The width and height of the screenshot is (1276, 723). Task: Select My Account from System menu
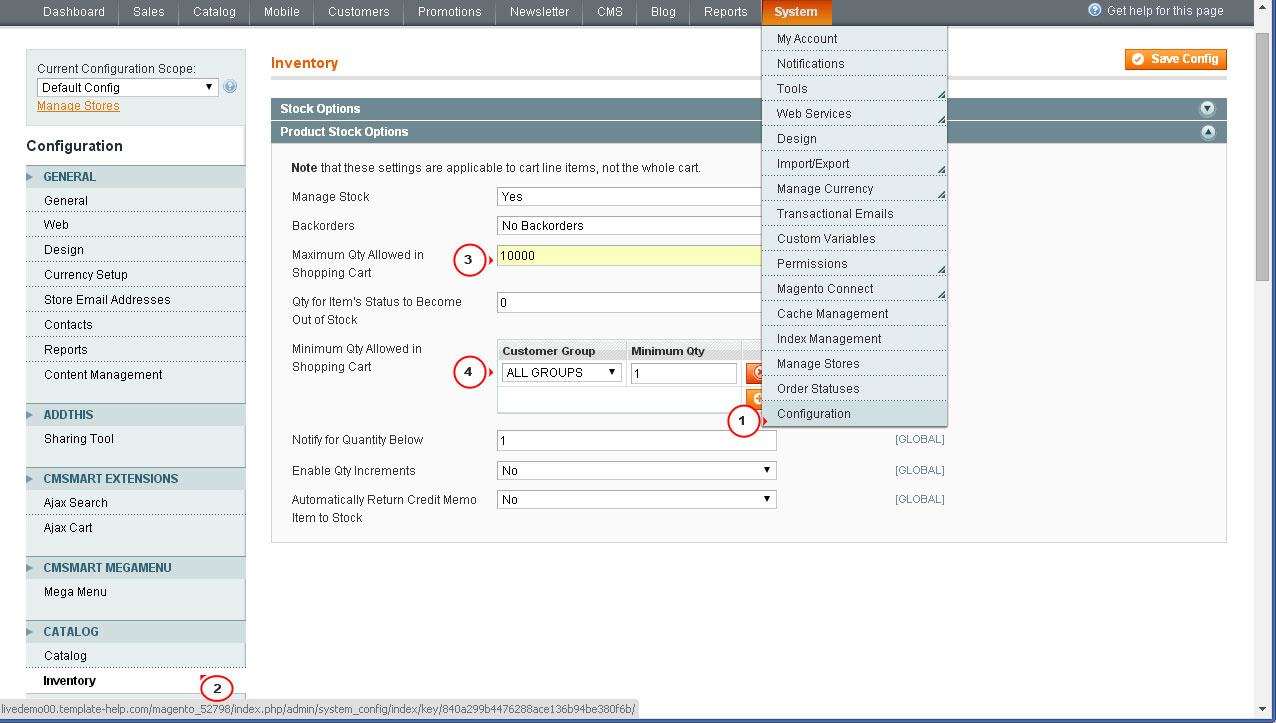(x=854, y=39)
